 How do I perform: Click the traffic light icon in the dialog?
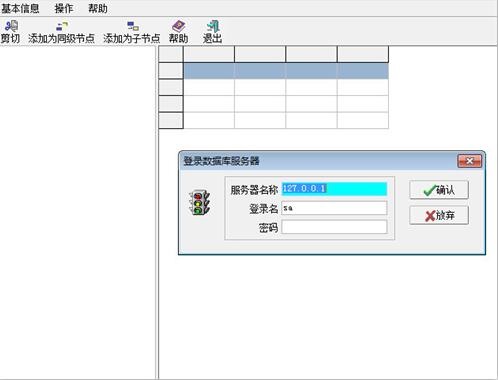coord(199,202)
